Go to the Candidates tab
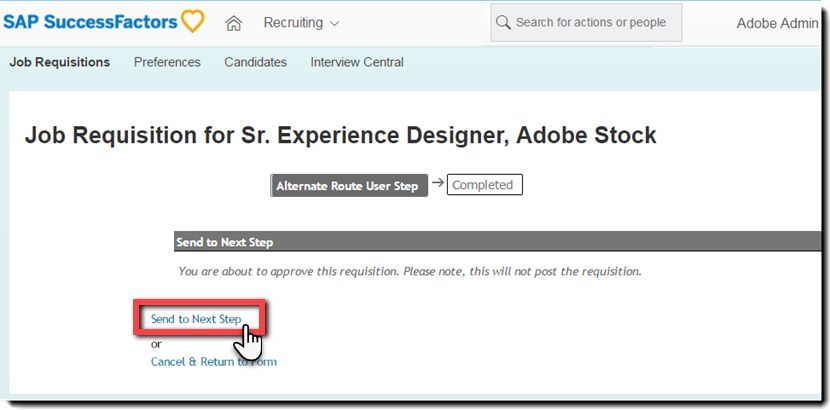This screenshot has width=830, height=410. pyautogui.click(x=256, y=62)
